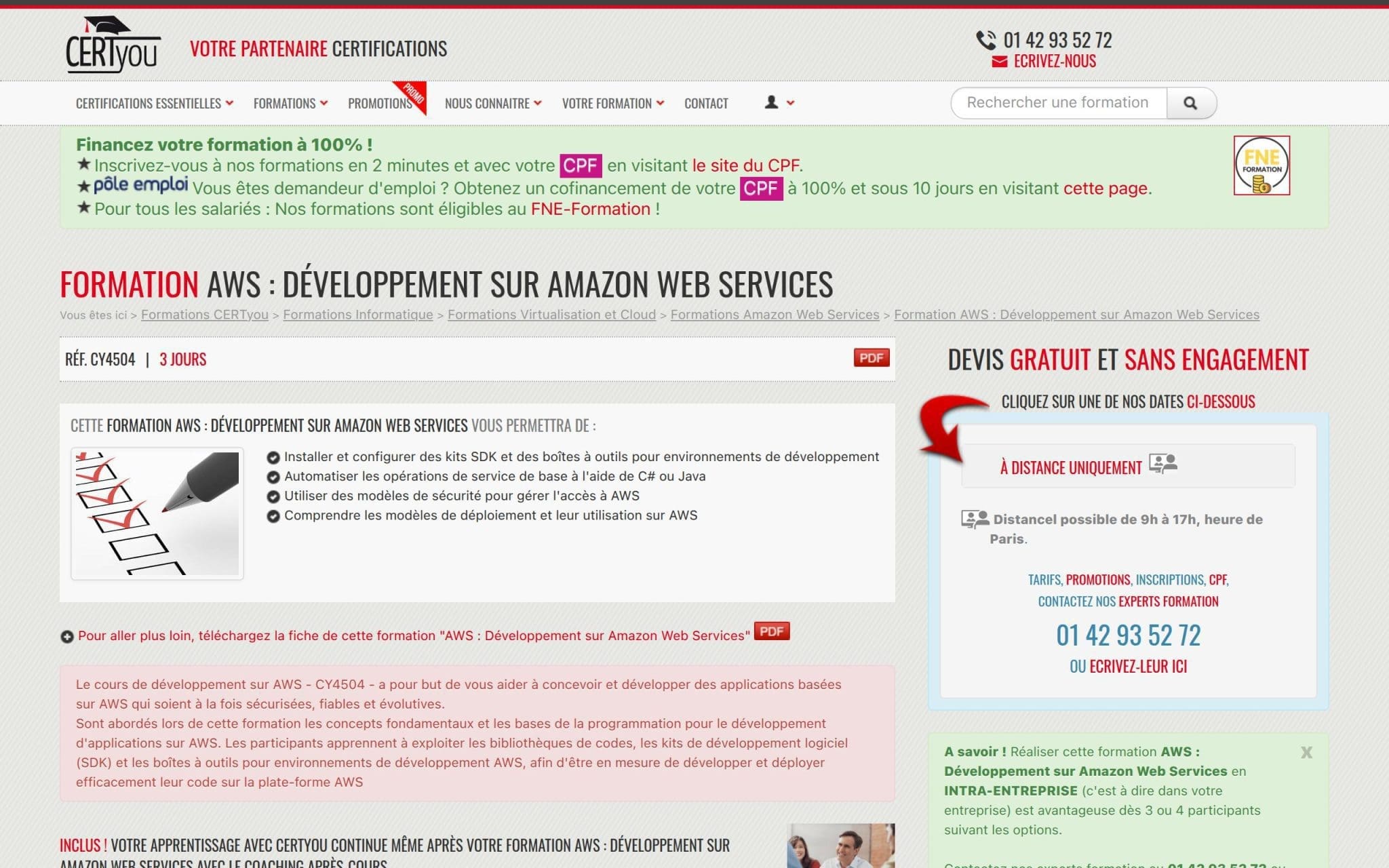Click the distancel screen-share icon near À DISTANCE UNIQUEMENT
This screenshot has height=868, width=1389.
pos(1162,464)
